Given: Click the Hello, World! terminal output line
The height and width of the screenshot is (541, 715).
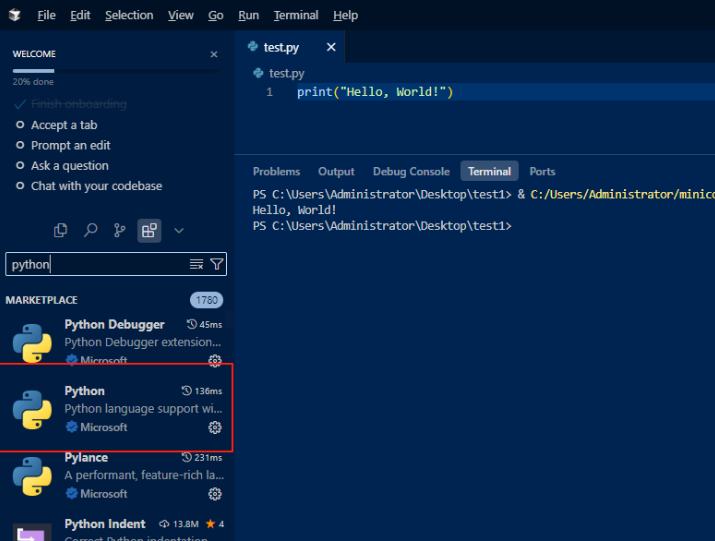Looking at the screenshot, I should 295,210.
